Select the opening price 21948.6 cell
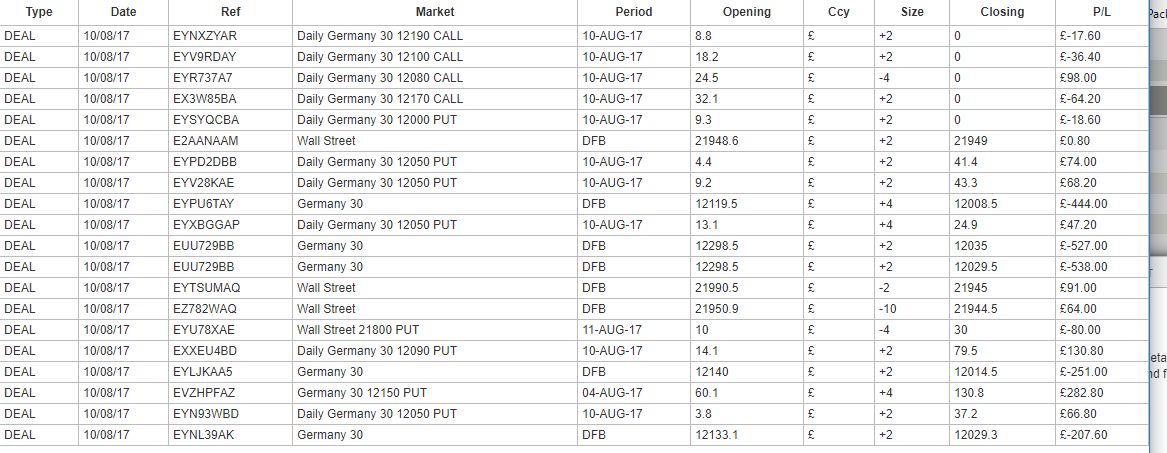 (717, 141)
